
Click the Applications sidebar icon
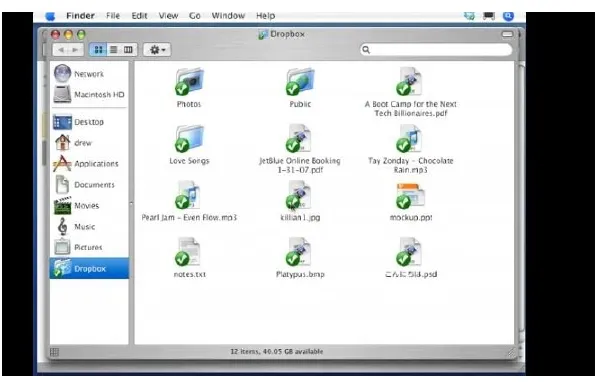[x=62, y=163]
